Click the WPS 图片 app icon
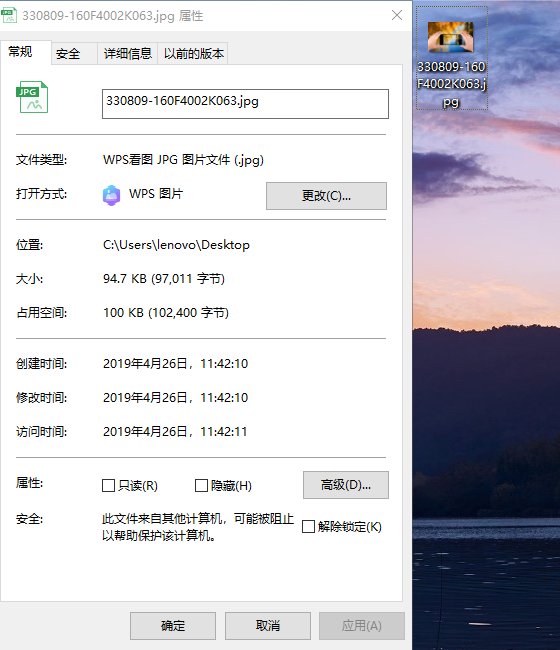 pos(111,195)
